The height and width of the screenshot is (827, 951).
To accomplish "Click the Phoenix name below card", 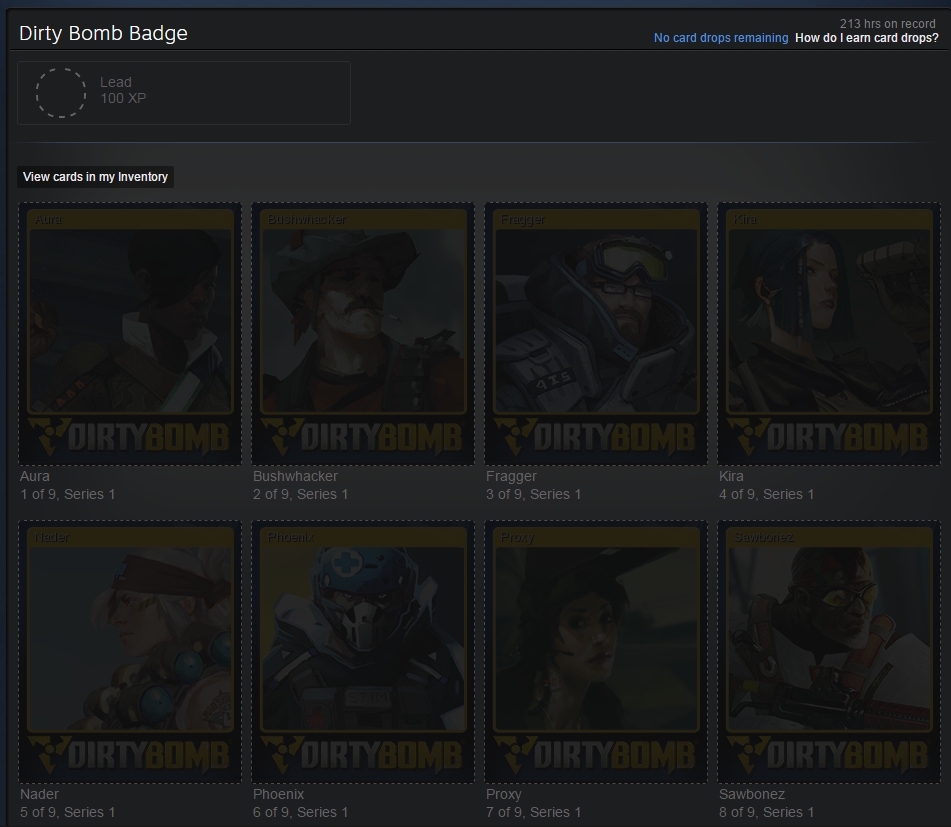I will click(x=278, y=794).
